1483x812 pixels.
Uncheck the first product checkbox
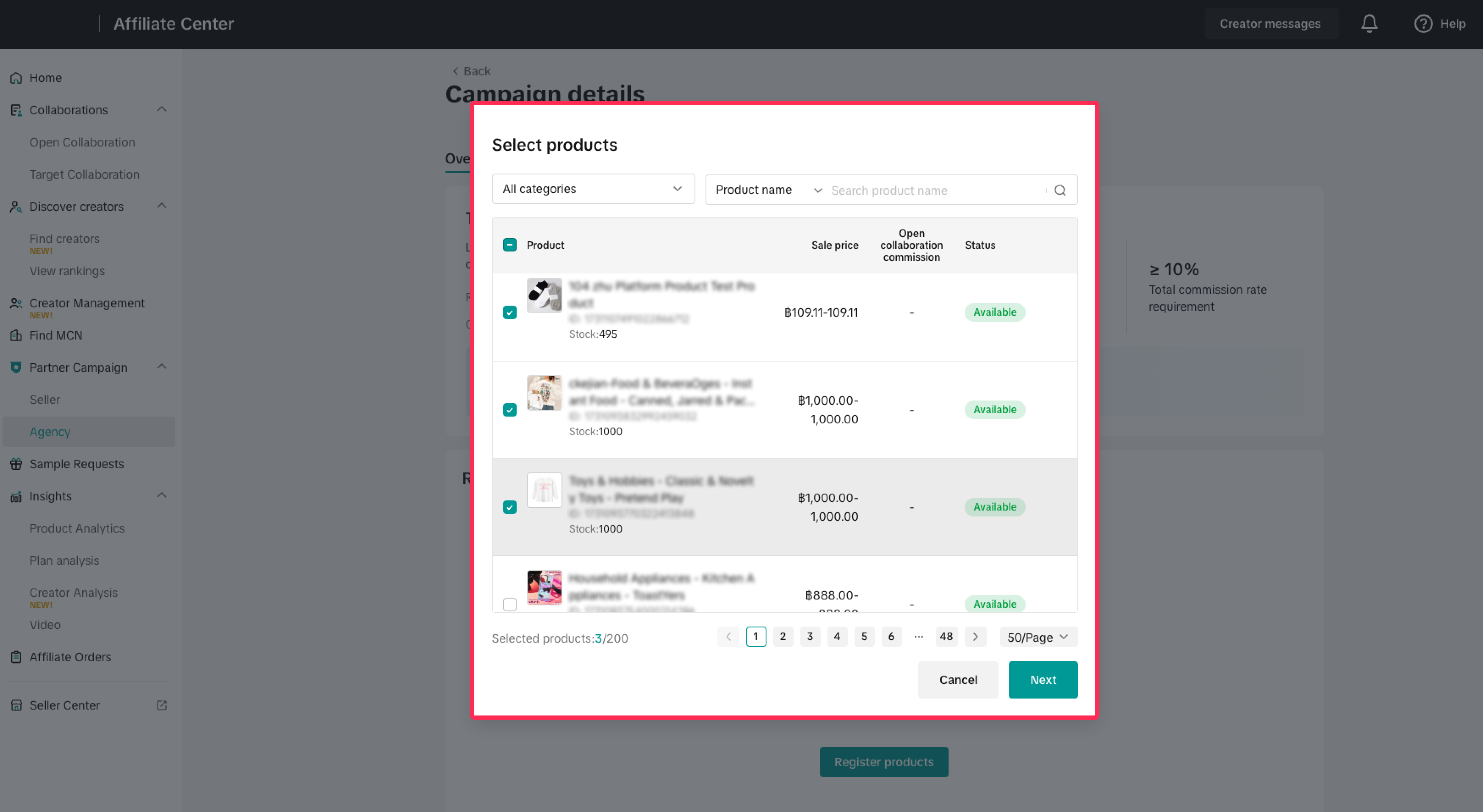coord(509,312)
